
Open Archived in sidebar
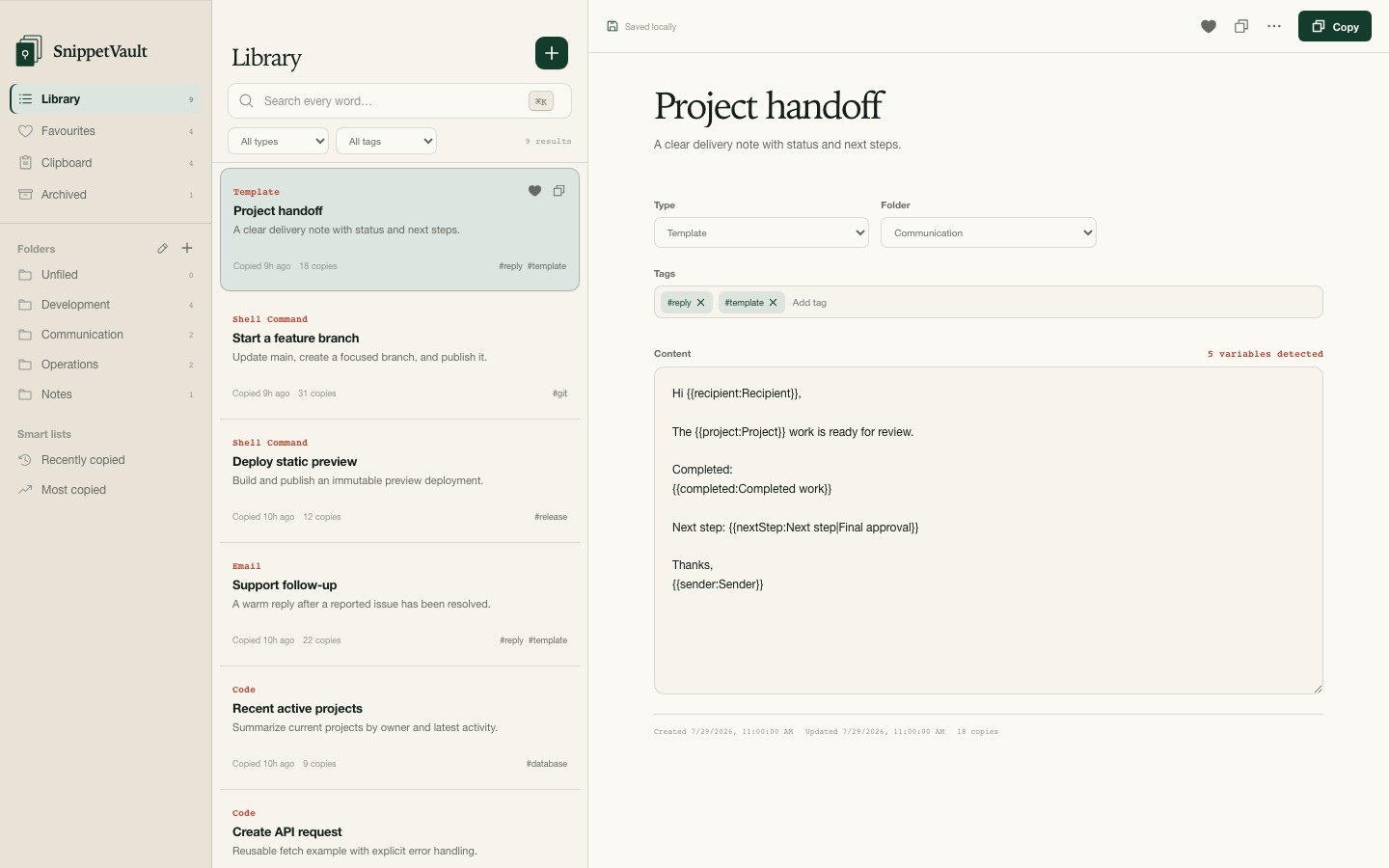106,195
